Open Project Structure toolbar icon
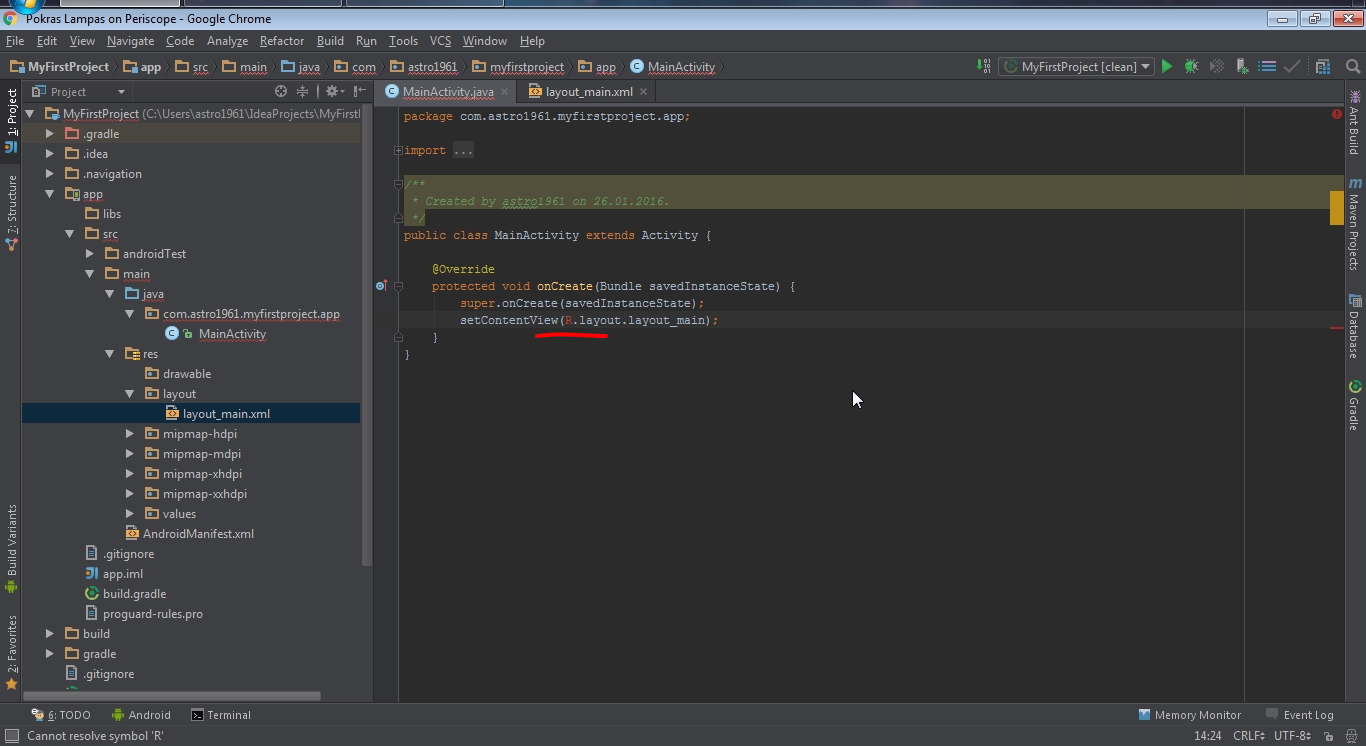 pyautogui.click(x=1323, y=67)
